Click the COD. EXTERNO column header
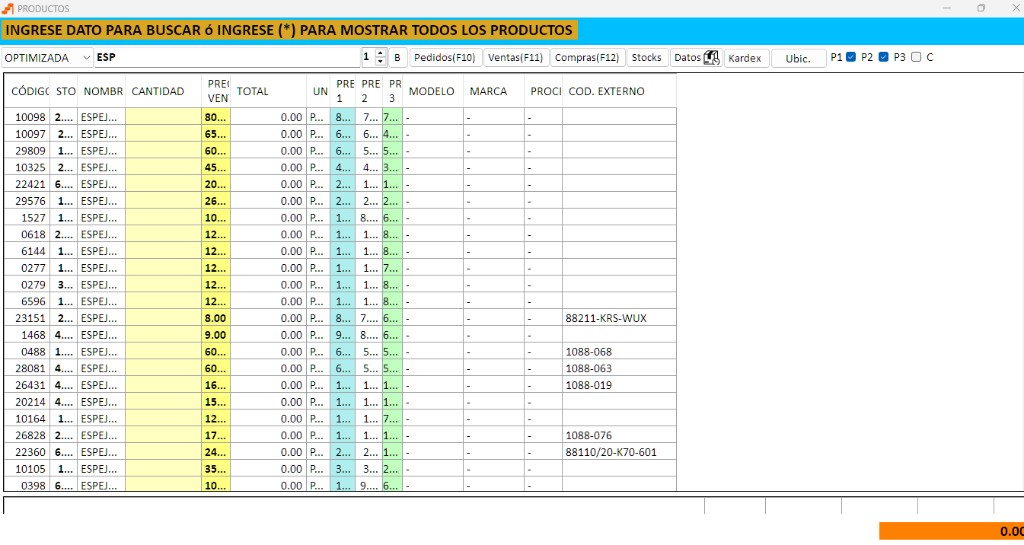1024x545 pixels. [619, 91]
